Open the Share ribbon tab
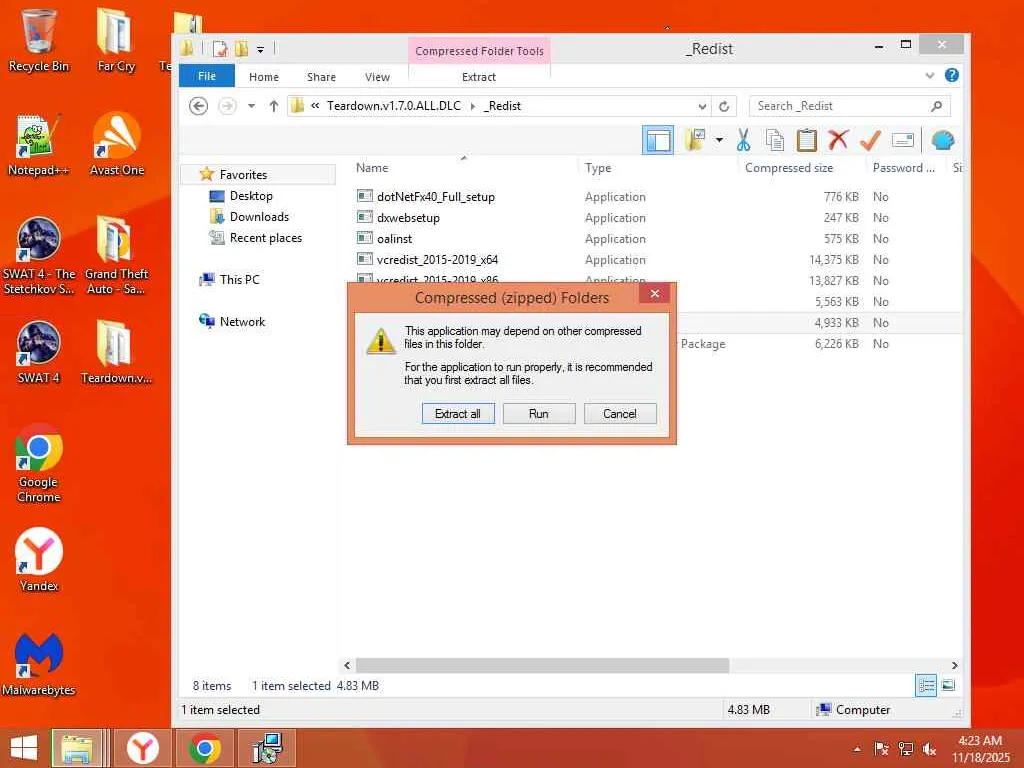1024x768 pixels. pyautogui.click(x=321, y=76)
